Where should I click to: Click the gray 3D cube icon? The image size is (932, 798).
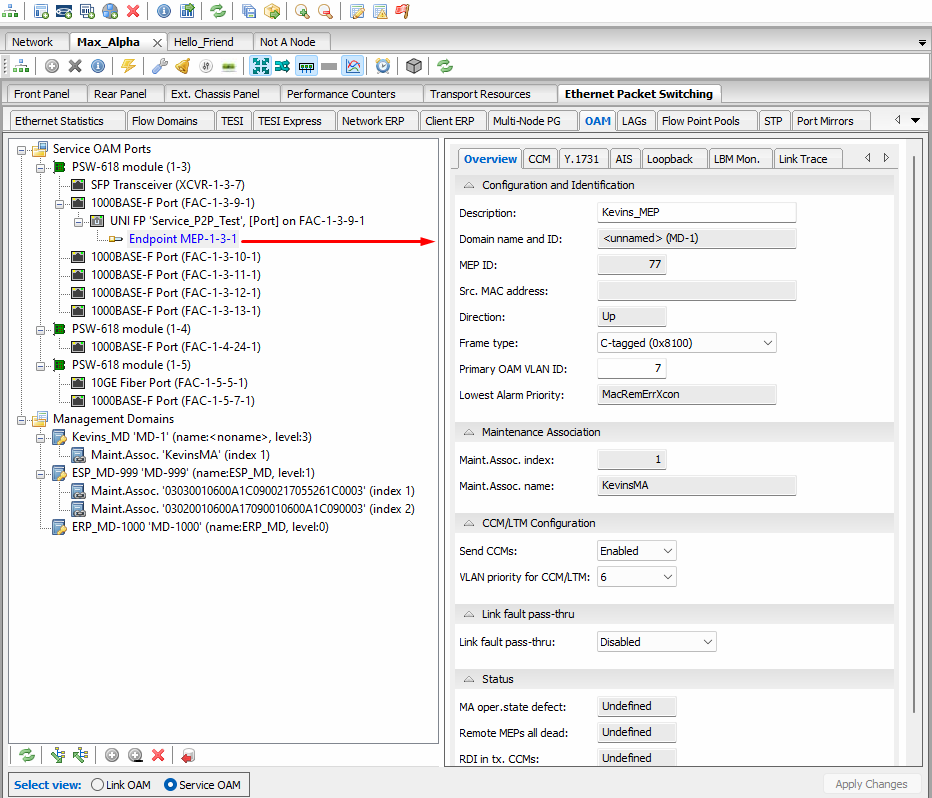tap(414, 66)
